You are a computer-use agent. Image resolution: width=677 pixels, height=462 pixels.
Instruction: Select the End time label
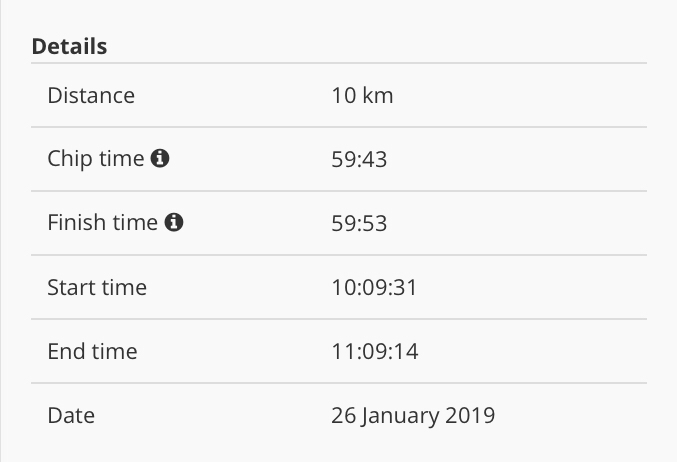(x=92, y=352)
